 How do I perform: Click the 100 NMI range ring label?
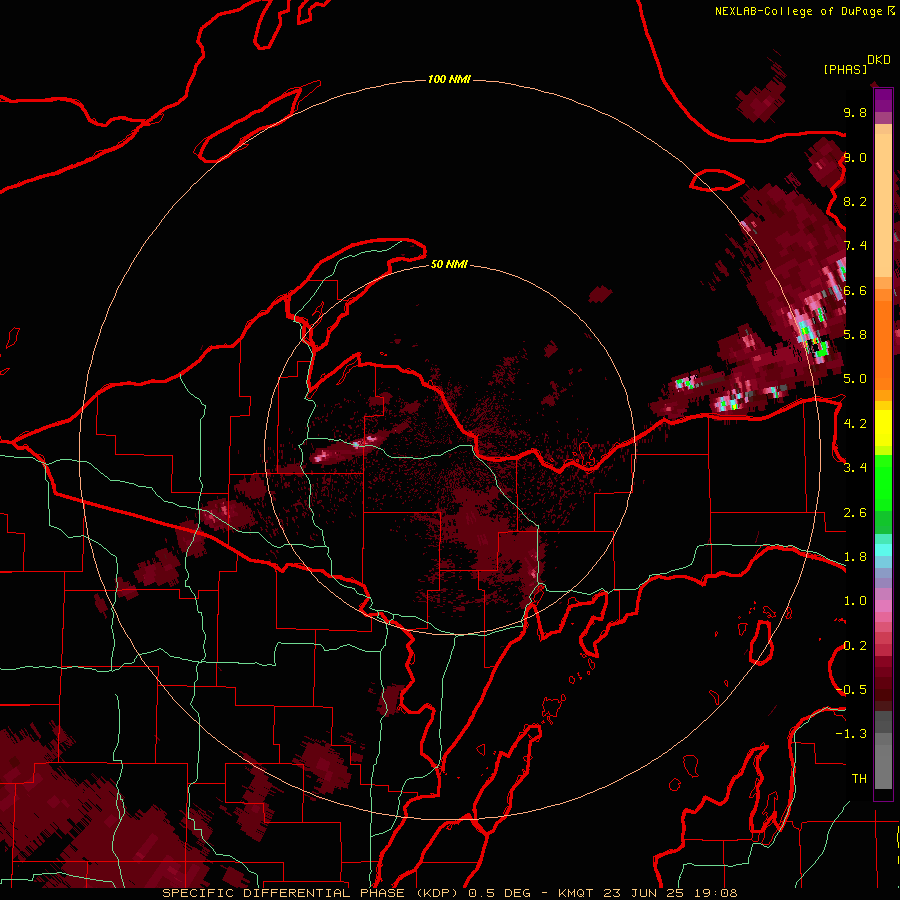click(x=449, y=79)
